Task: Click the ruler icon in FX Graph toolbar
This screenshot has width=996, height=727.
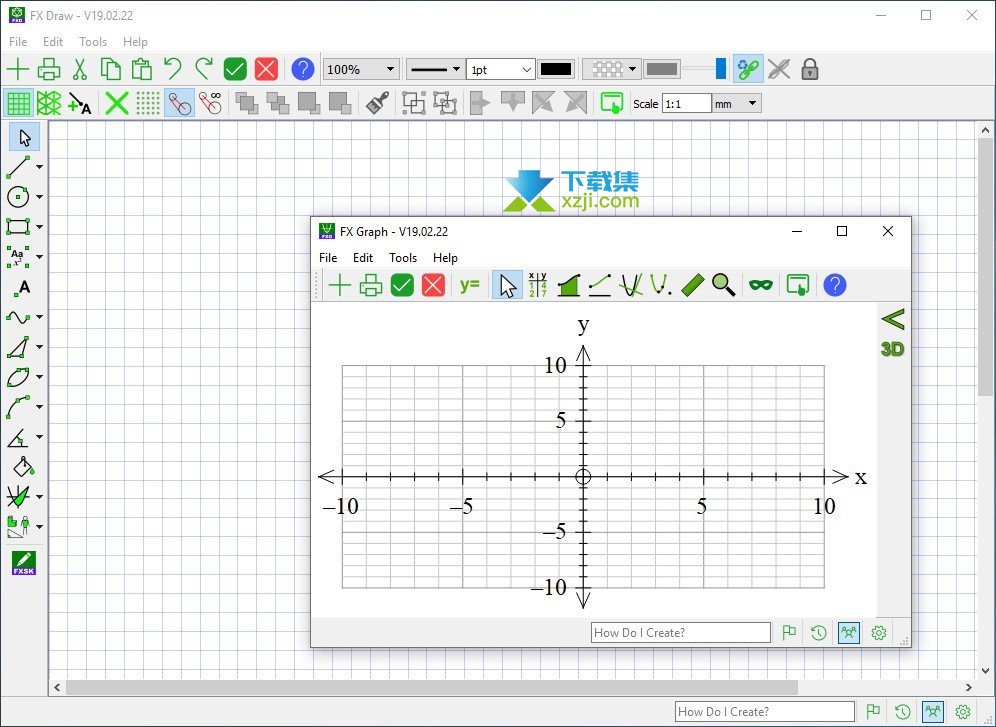Action: (x=692, y=285)
